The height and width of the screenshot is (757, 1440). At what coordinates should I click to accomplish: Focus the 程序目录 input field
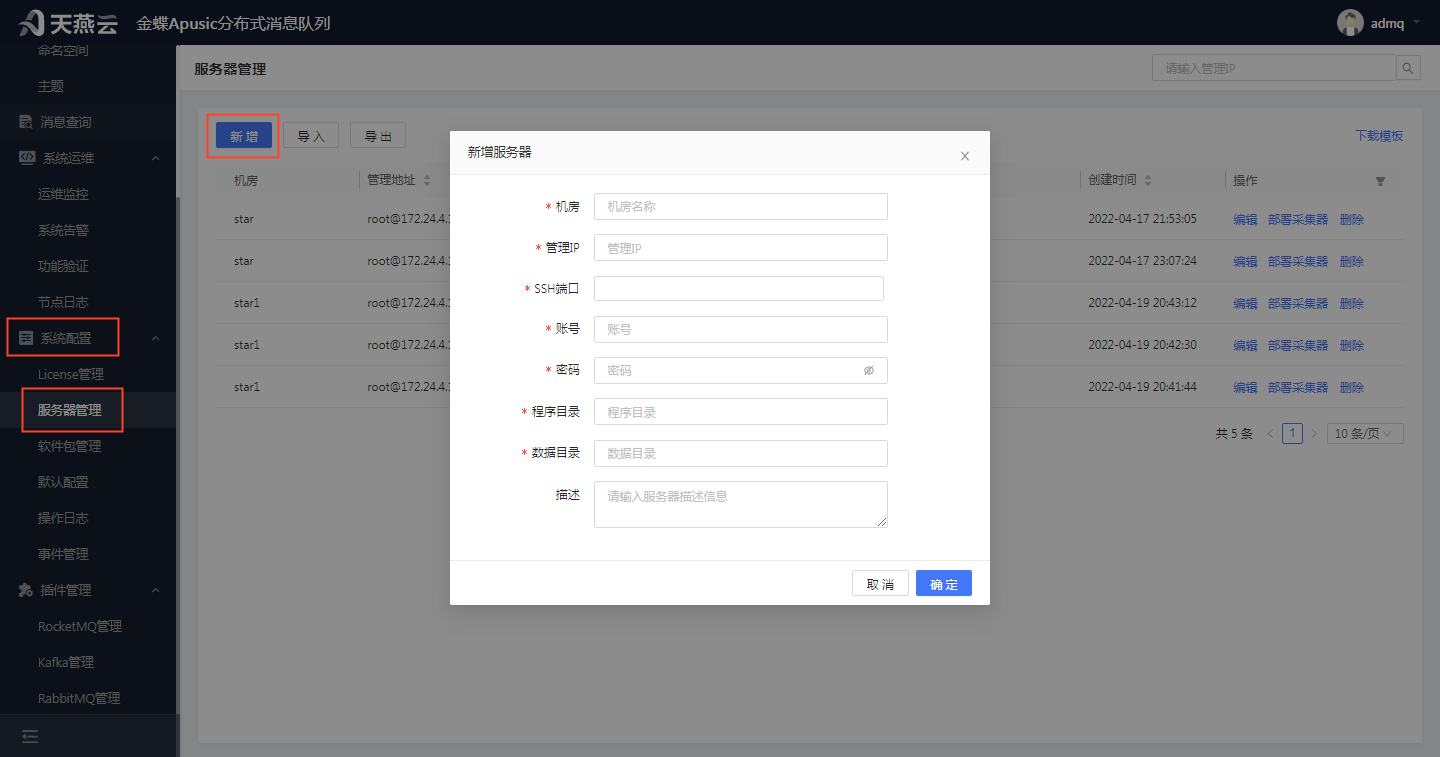coord(741,411)
